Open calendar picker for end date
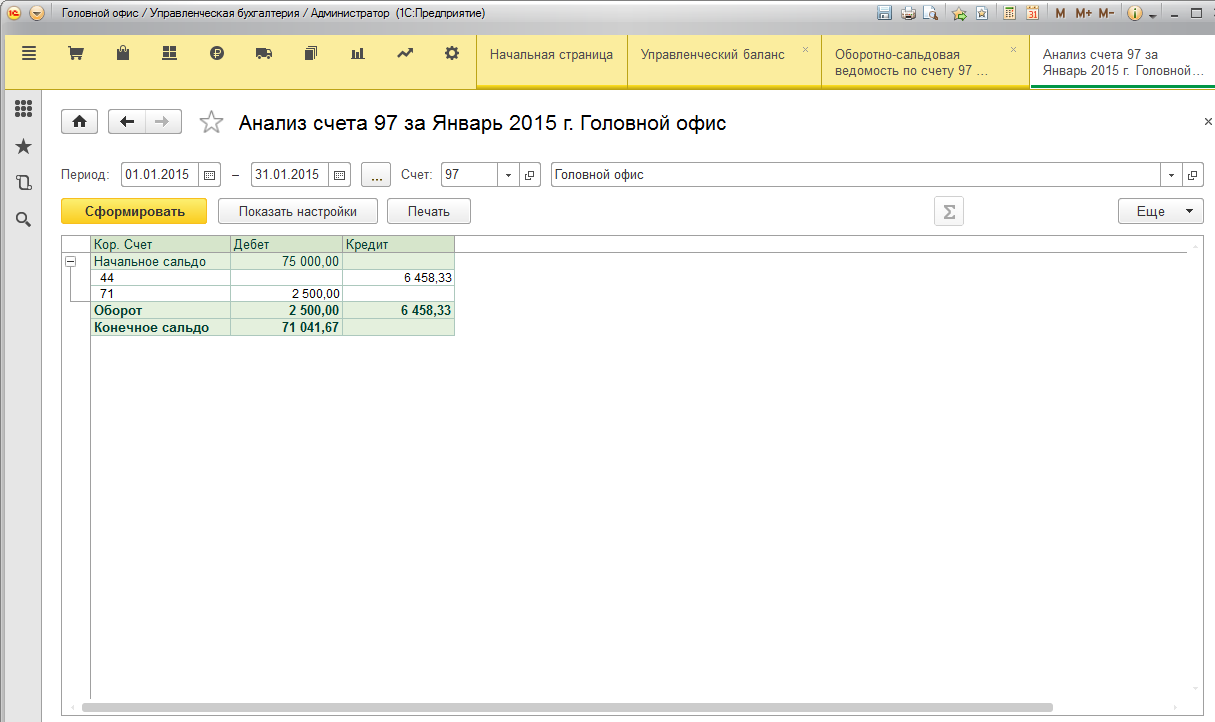Viewport: 1215px width, 722px height. (x=340, y=175)
